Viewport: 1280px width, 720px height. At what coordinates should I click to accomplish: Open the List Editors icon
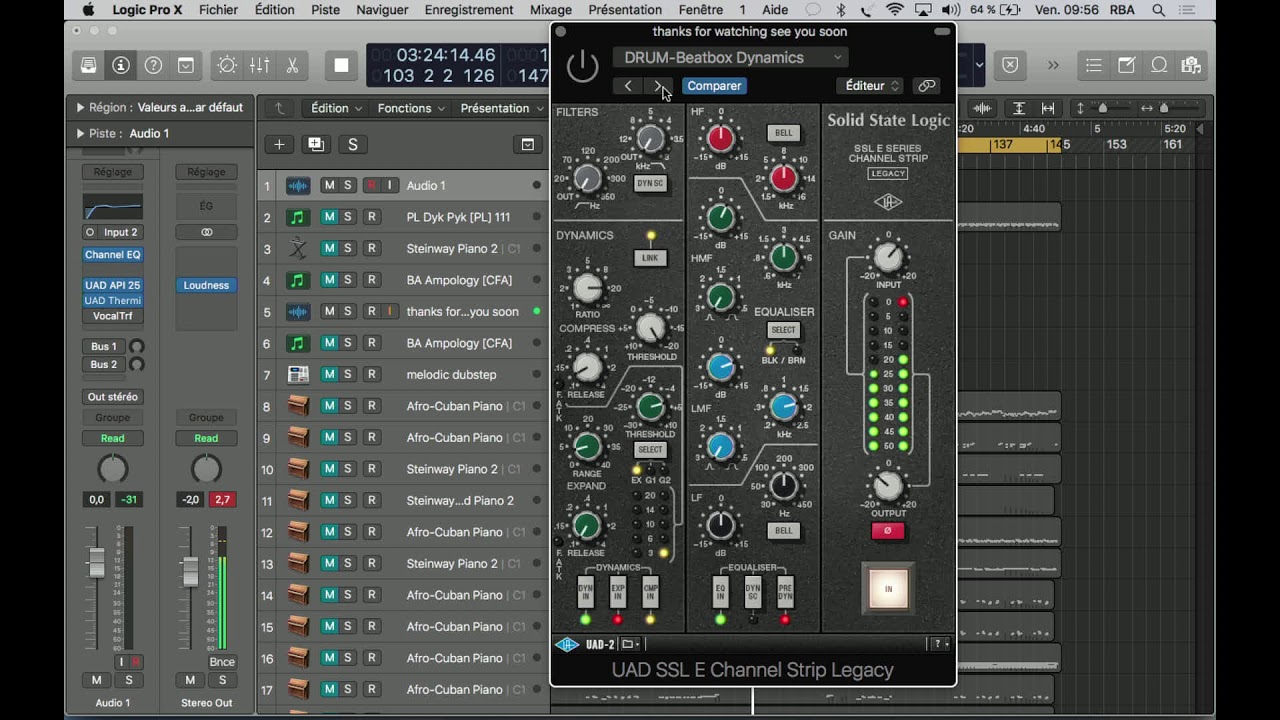1094,65
